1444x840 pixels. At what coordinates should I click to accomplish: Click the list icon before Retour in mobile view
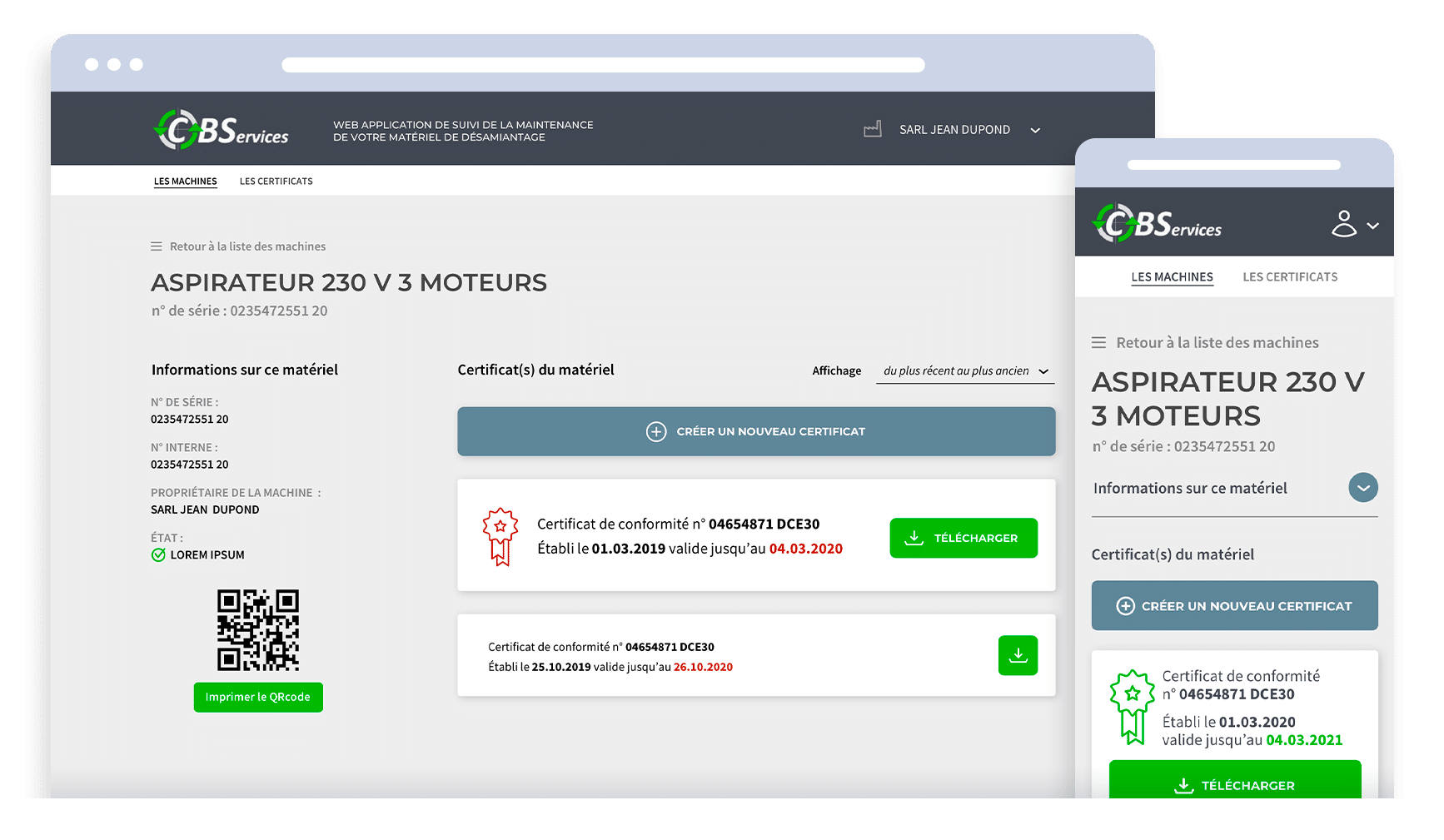pyautogui.click(x=1099, y=343)
